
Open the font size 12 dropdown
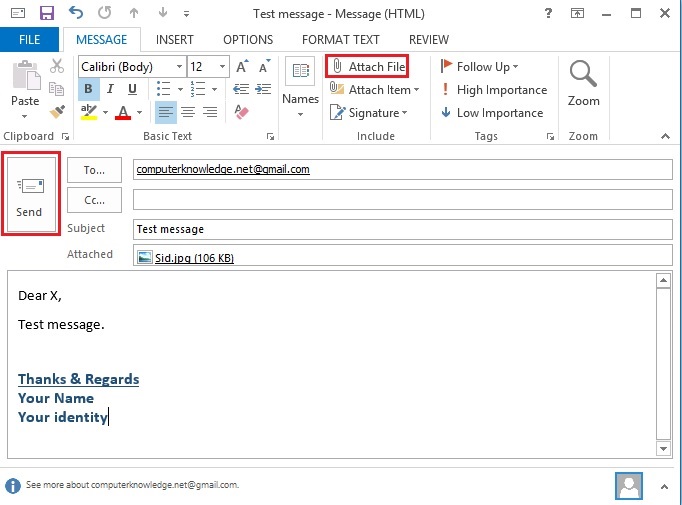point(222,67)
